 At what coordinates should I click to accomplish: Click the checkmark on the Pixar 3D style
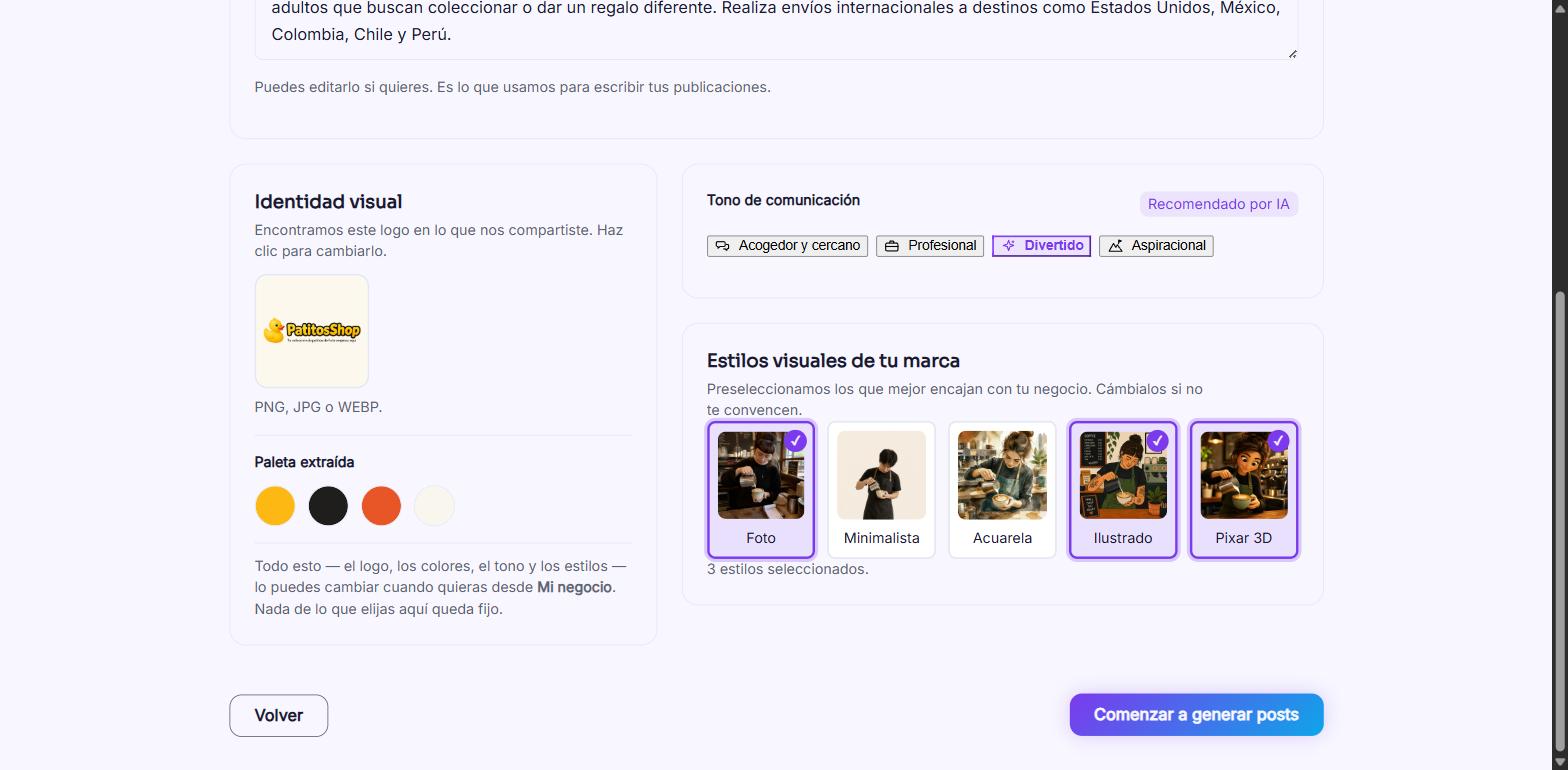(1278, 441)
